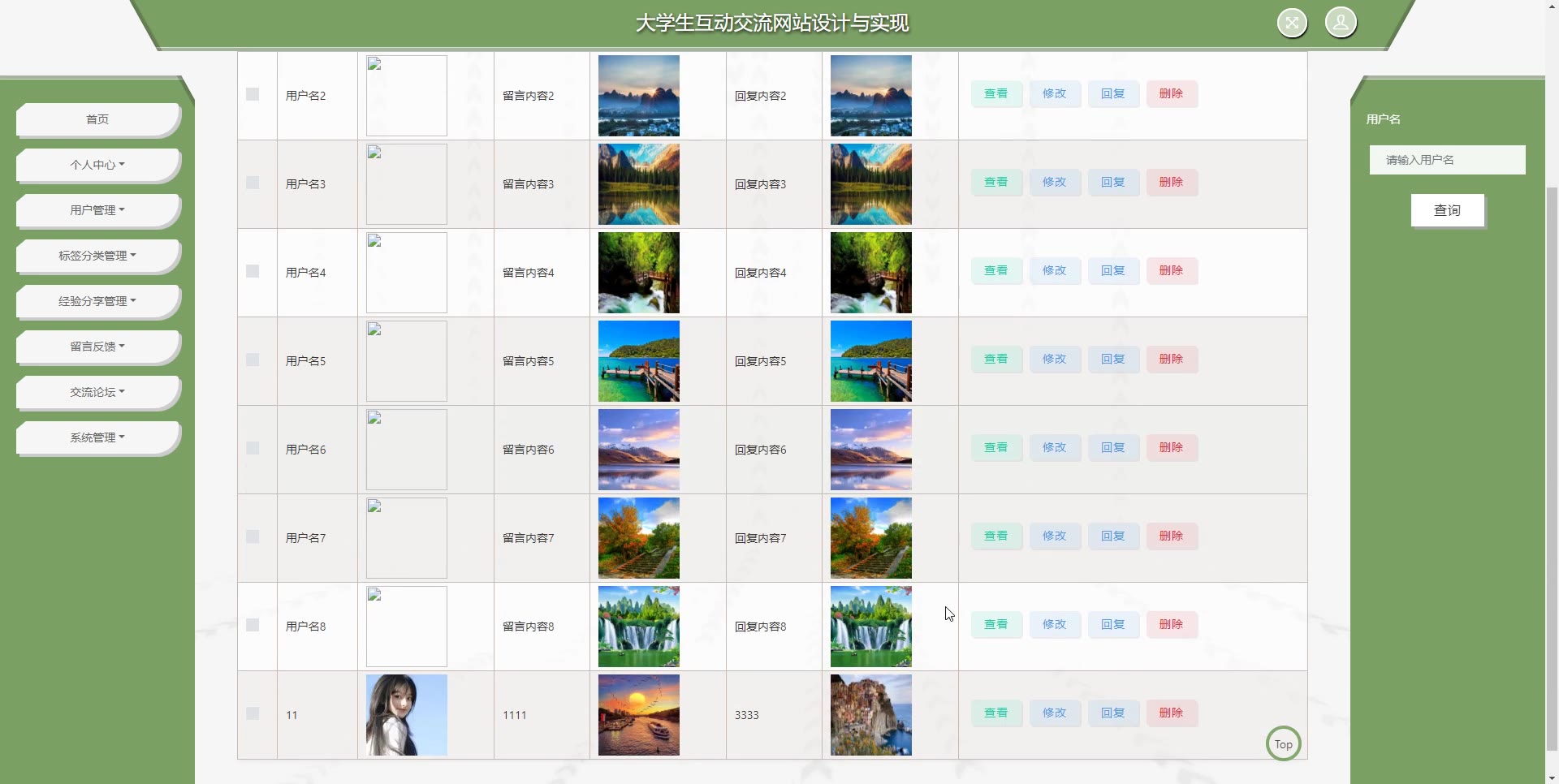Tick the checkbox for user 11 row
The image size is (1559, 784).
[253, 713]
